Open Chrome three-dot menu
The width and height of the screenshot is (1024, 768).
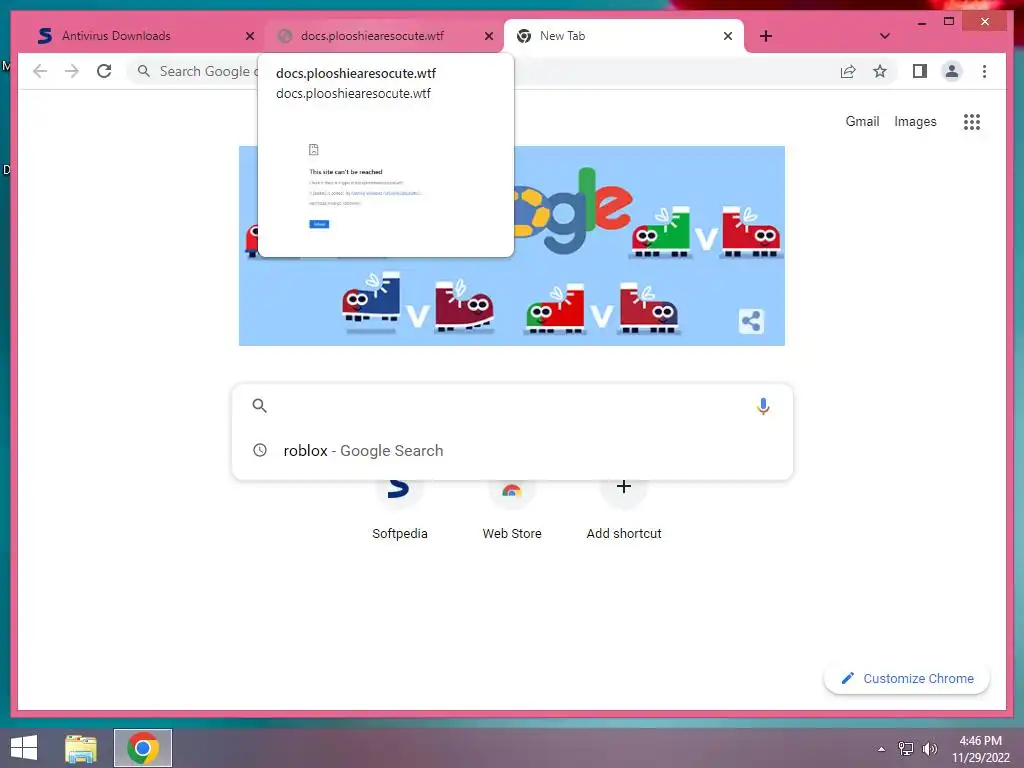tap(984, 71)
